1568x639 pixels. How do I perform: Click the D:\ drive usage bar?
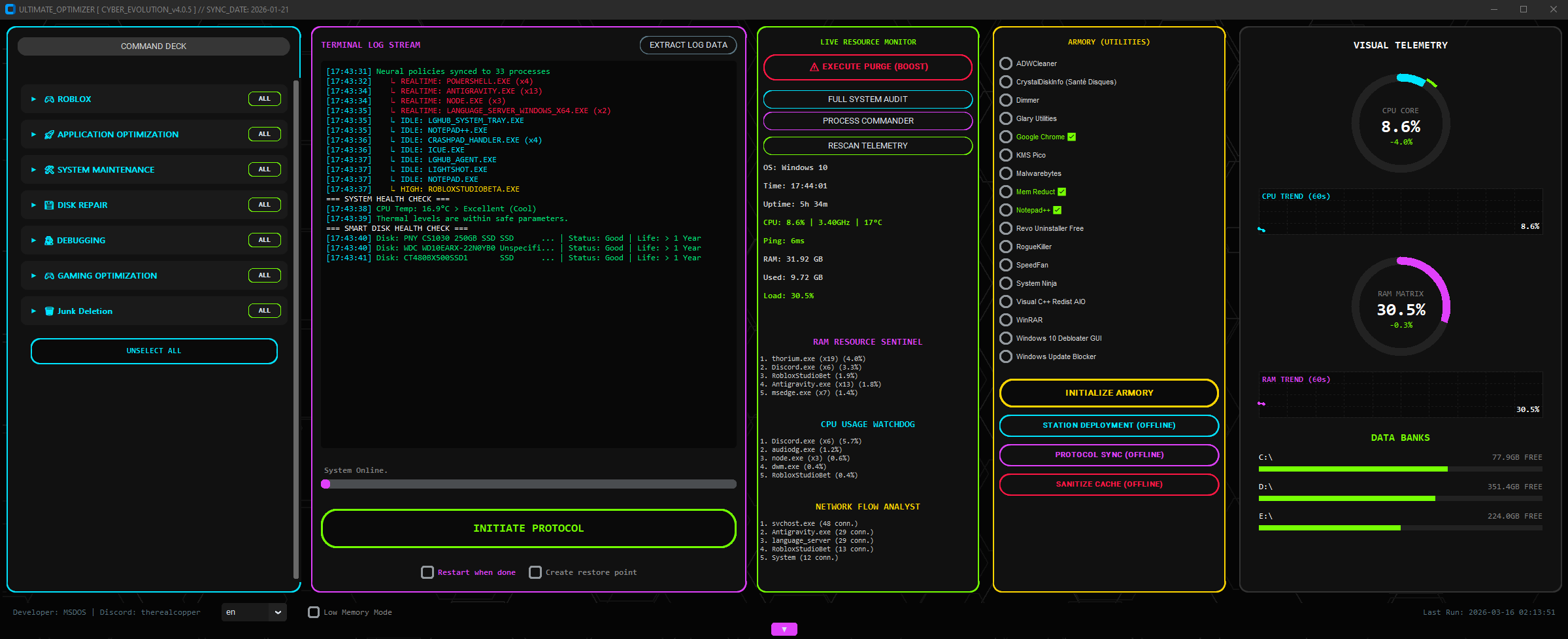[1400, 498]
